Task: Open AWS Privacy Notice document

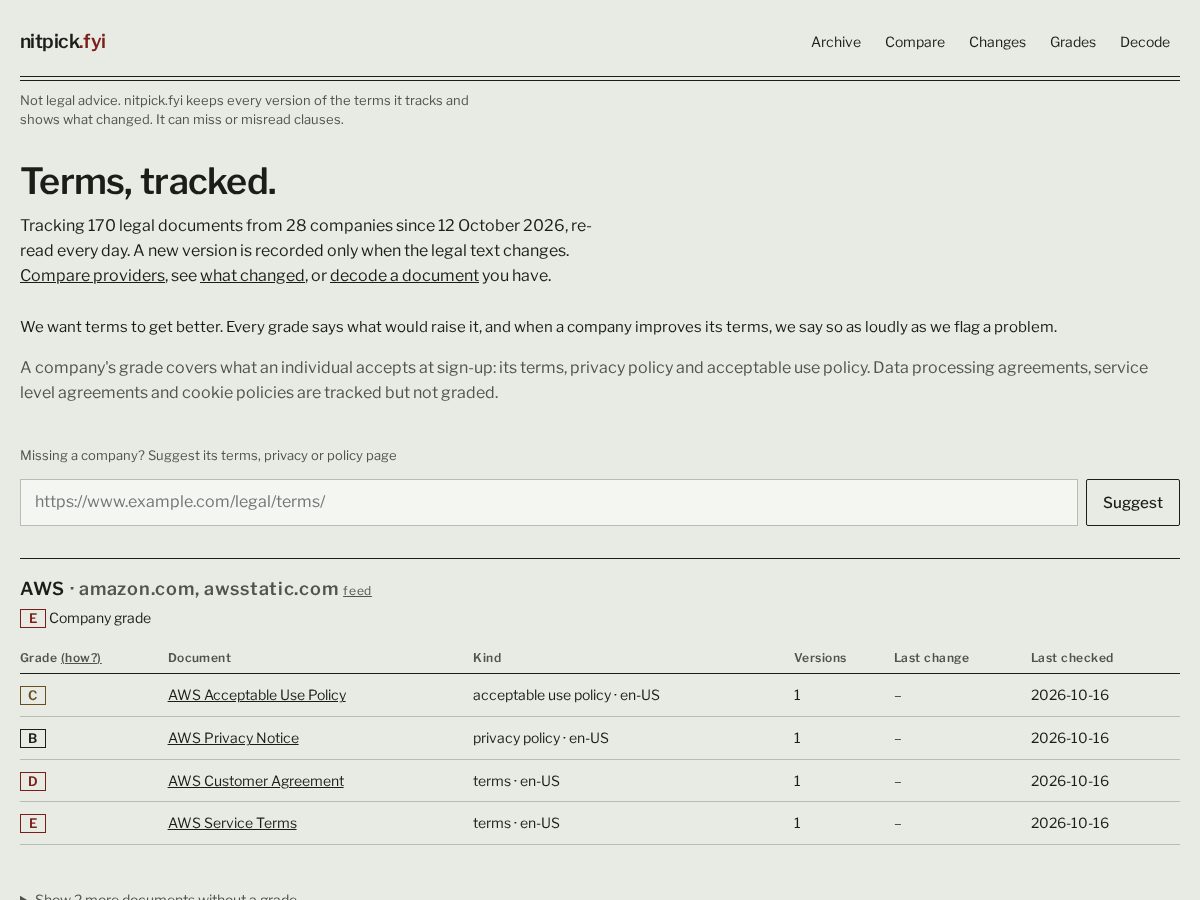Action: click(233, 738)
